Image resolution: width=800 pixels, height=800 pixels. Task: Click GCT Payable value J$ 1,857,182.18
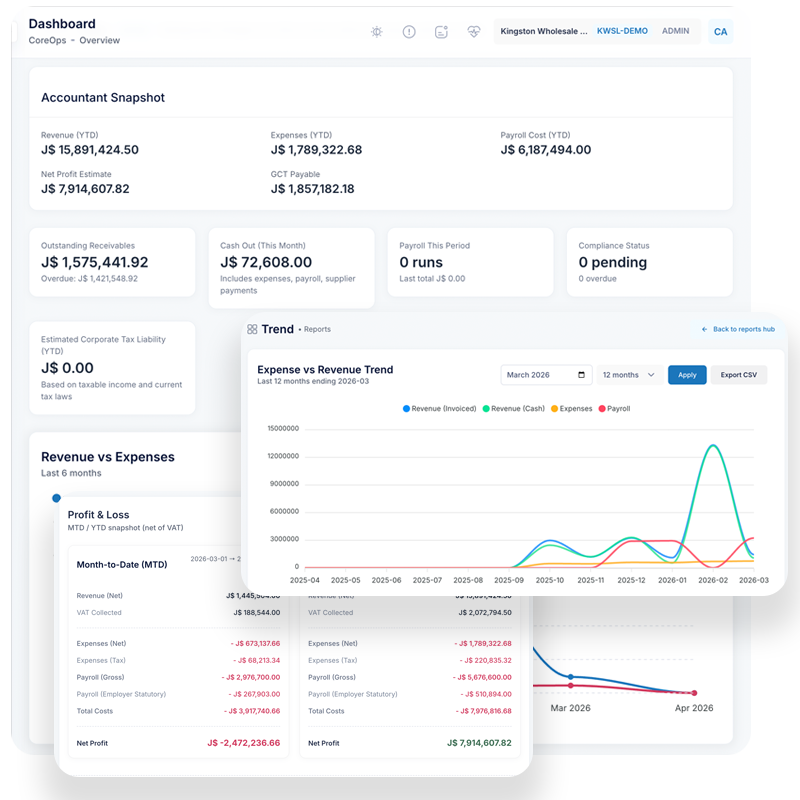pos(312,189)
